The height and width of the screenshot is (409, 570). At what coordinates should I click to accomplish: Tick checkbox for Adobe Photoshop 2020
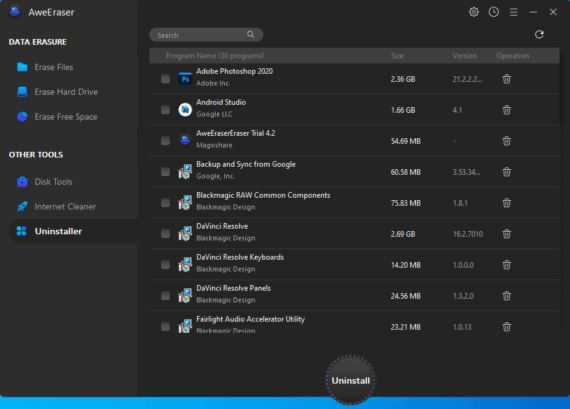165,79
